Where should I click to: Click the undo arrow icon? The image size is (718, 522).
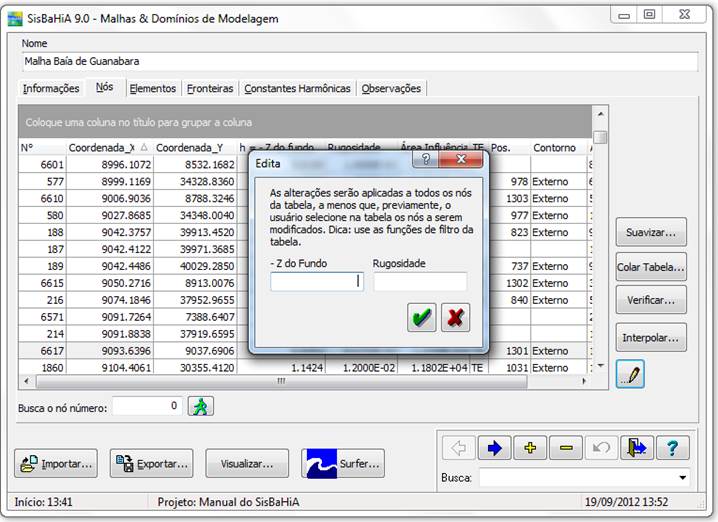point(601,447)
